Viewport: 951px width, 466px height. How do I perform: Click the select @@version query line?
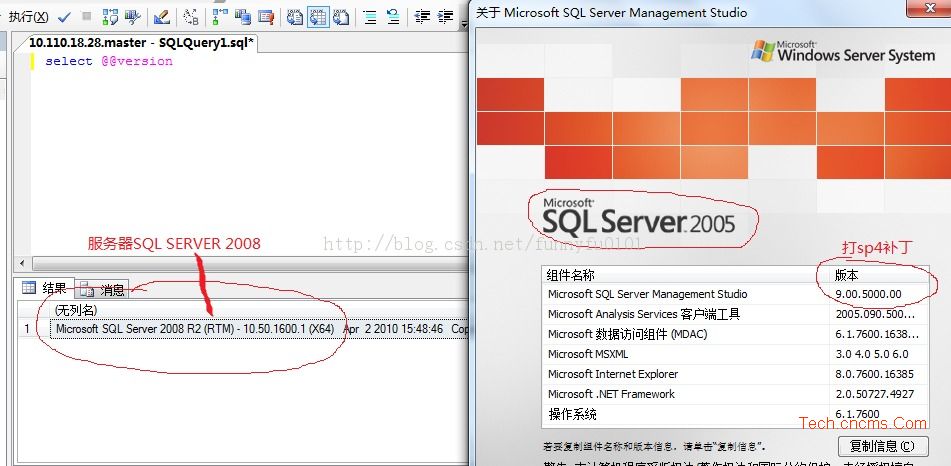click(109, 61)
